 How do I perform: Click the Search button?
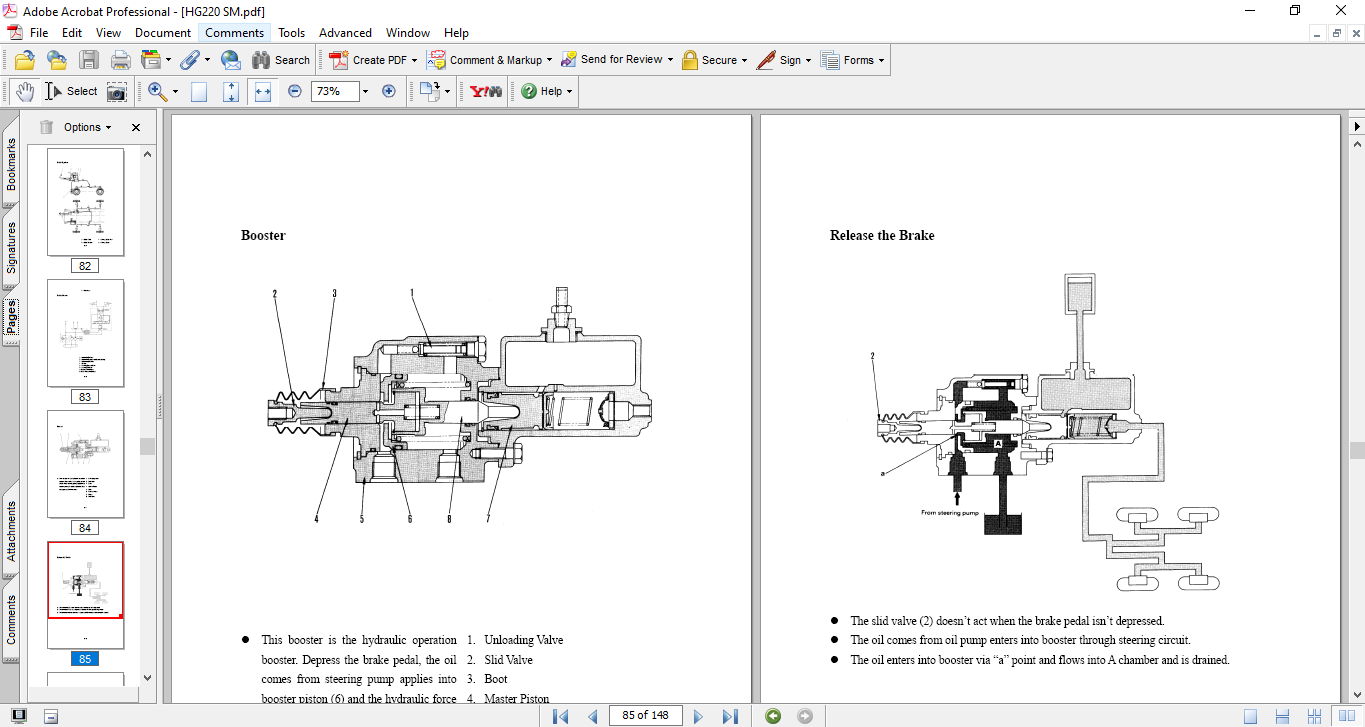click(281, 60)
